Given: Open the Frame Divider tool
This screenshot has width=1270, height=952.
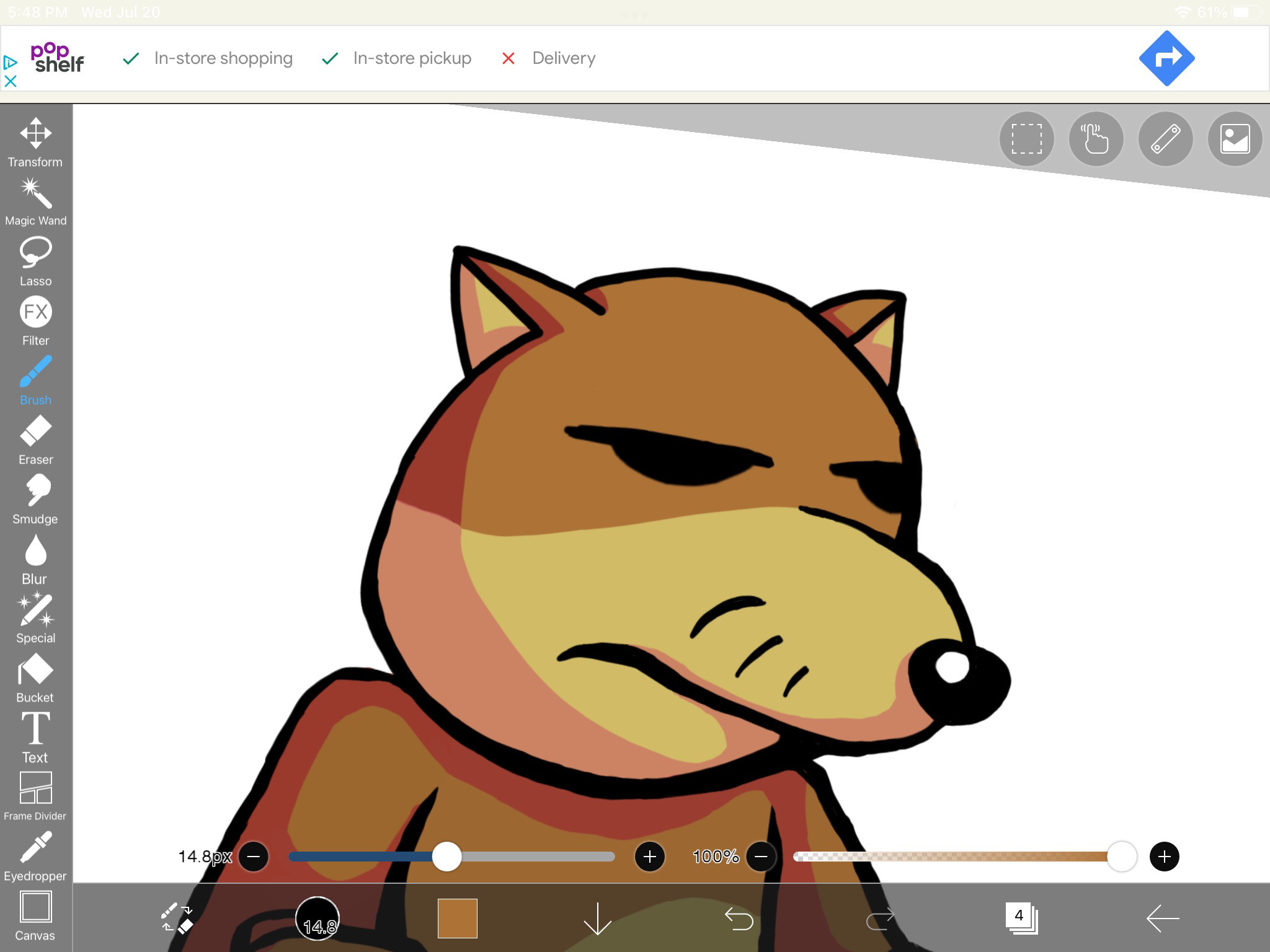Looking at the screenshot, I should (35, 797).
